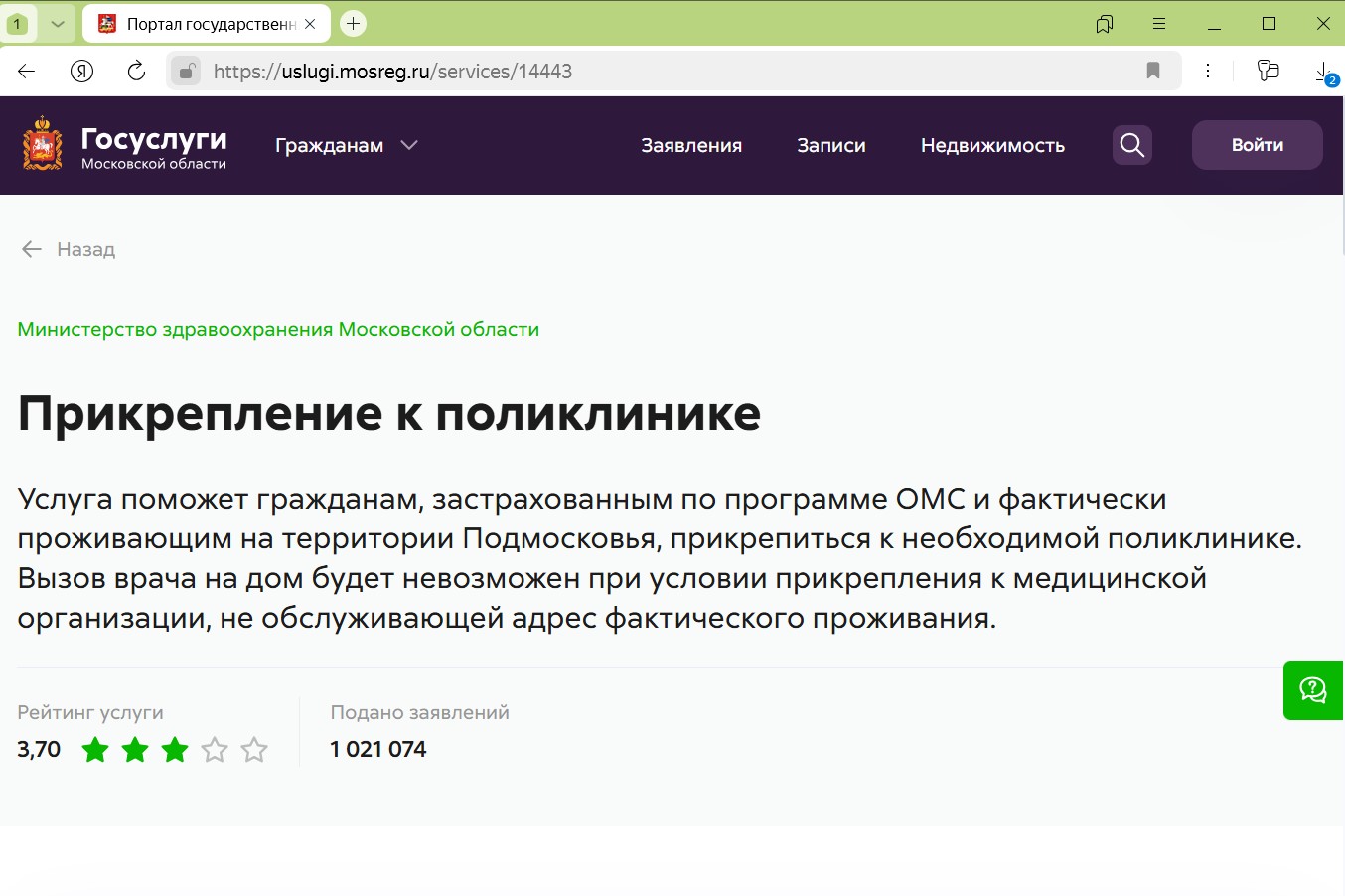This screenshot has height=896, width=1345.
Task: Bookmark this page with the flag icon
Action: pos(1152,71)
